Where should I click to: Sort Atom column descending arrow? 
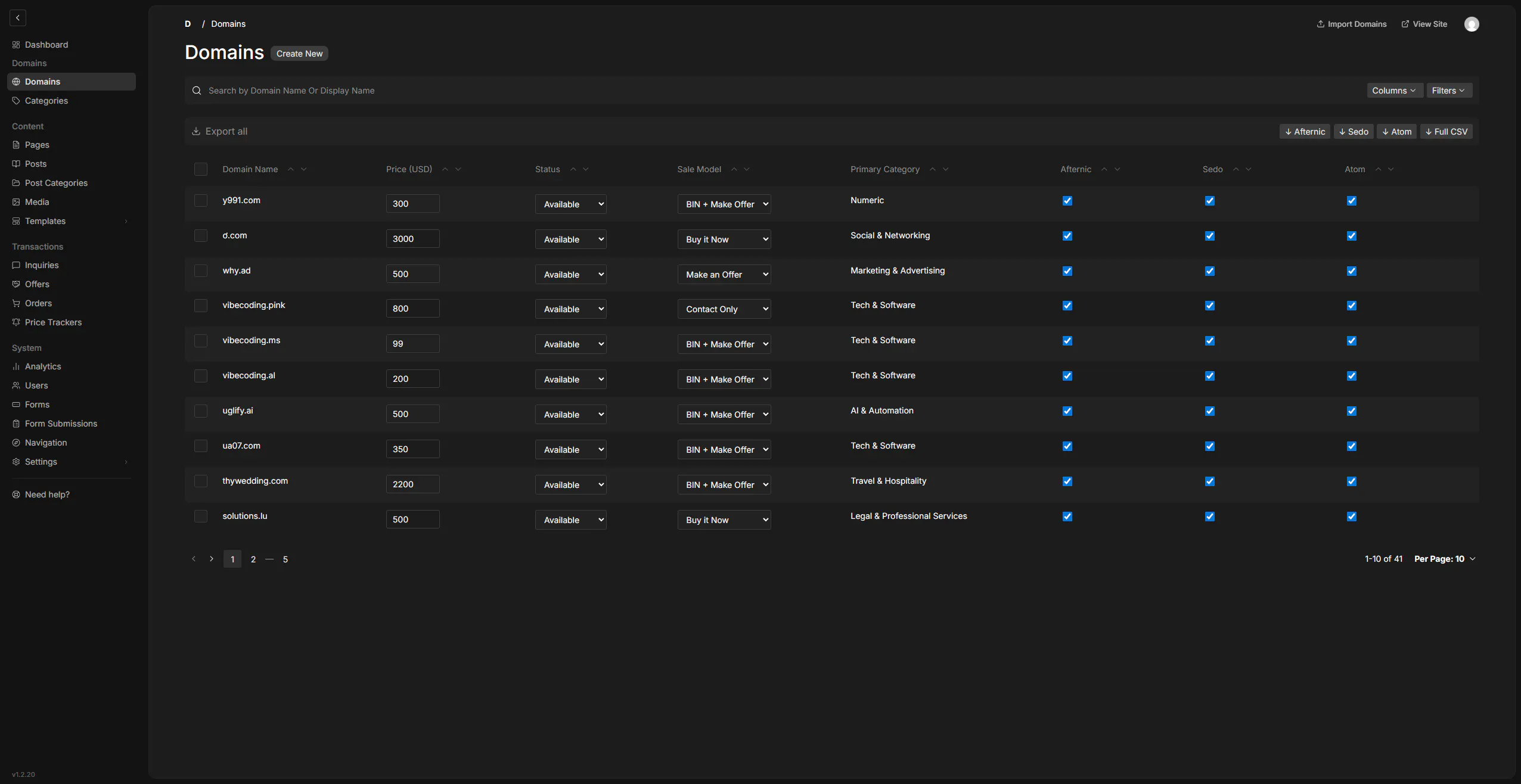pos(1391,169)
